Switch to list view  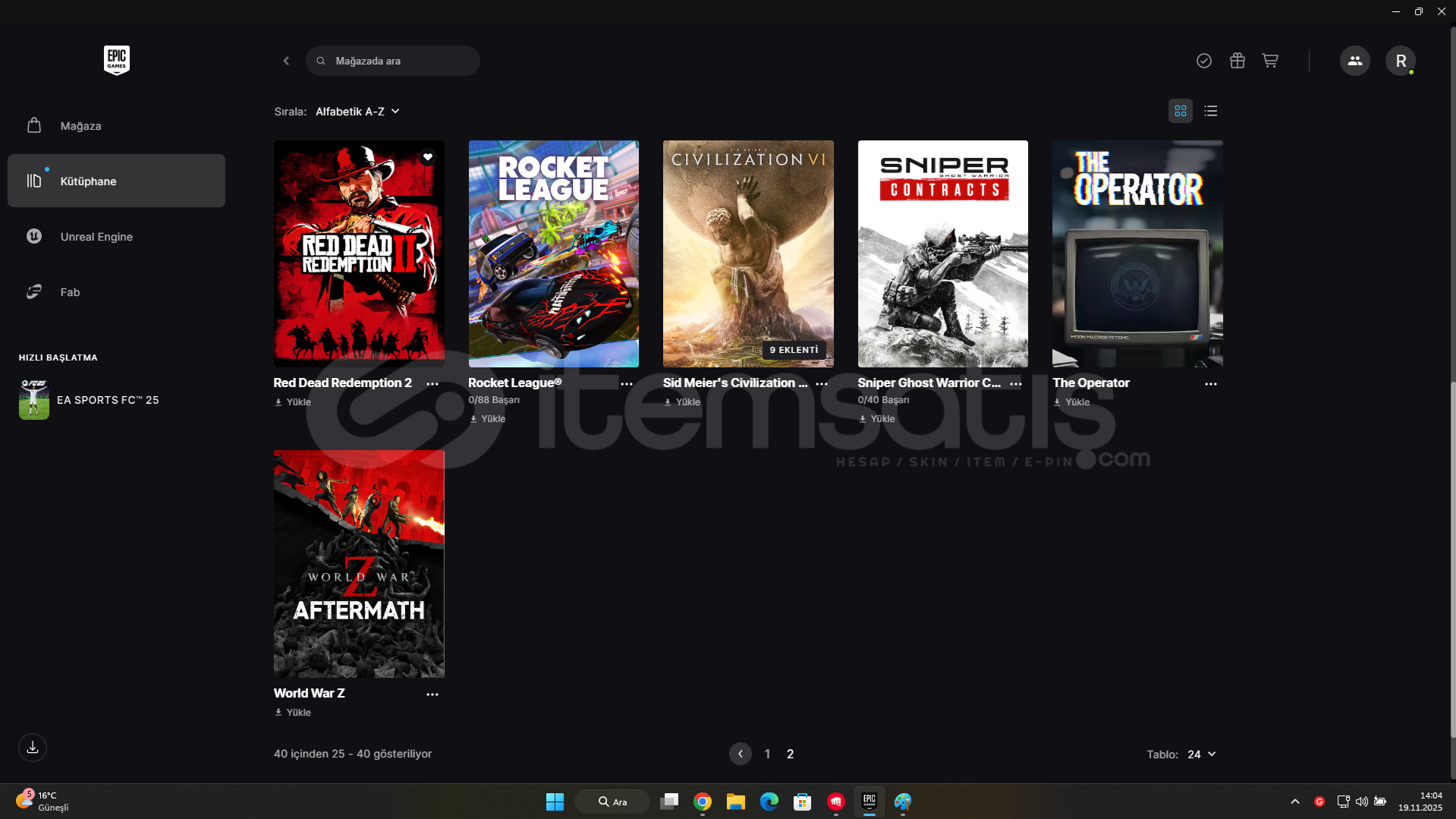point(1211,112)
